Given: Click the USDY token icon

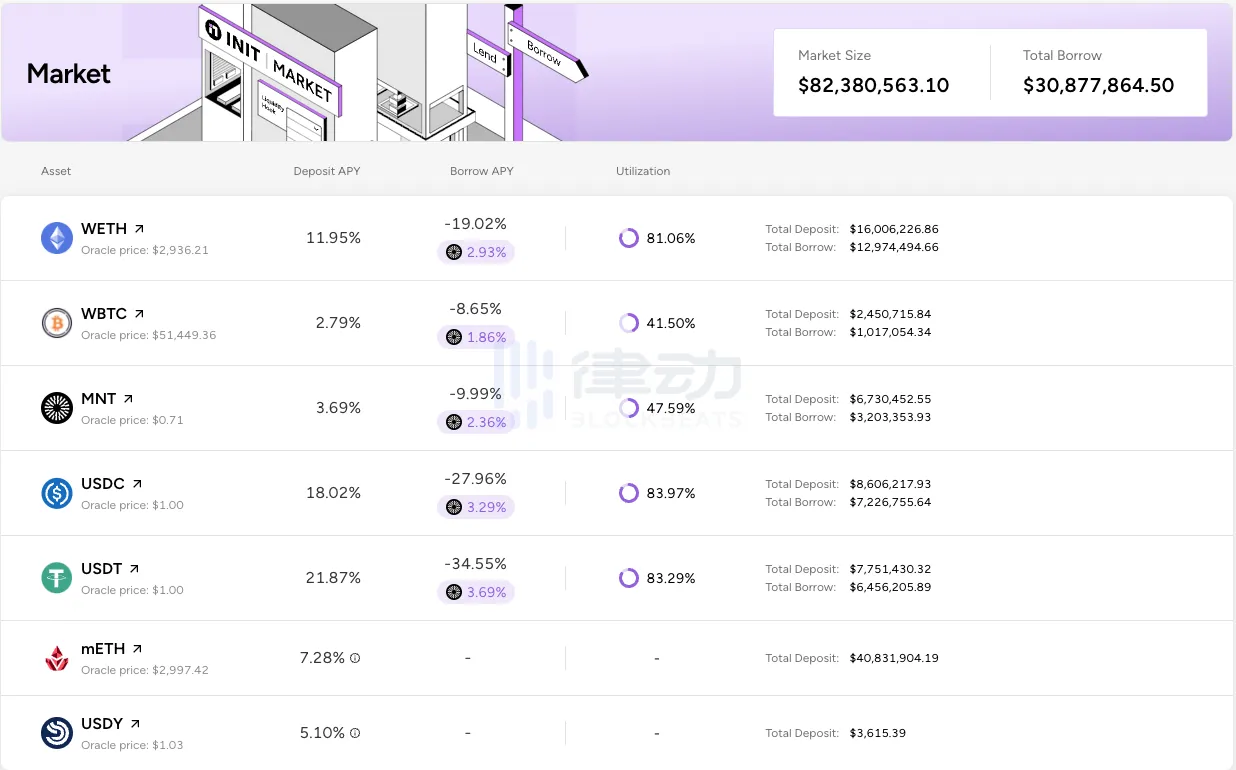Looking at the screenshot, I should 57,733.
